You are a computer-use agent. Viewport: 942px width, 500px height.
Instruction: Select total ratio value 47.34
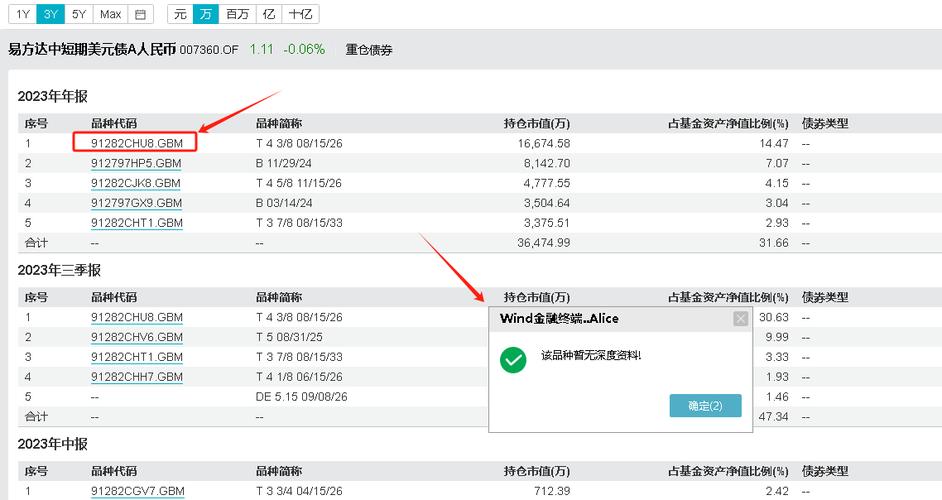[x=774, y=416]
